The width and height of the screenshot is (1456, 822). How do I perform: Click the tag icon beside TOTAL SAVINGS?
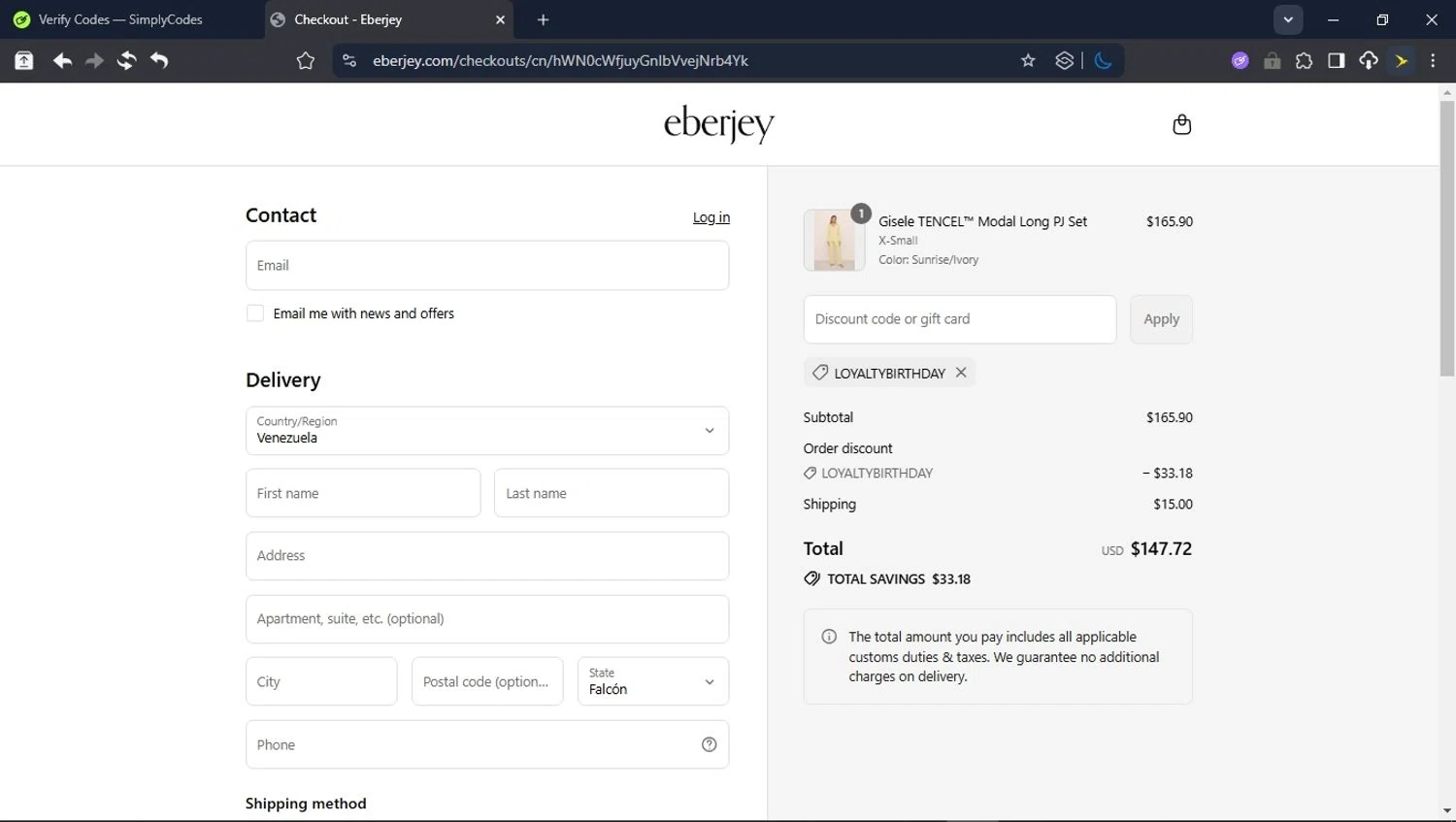tap(811, 578)
